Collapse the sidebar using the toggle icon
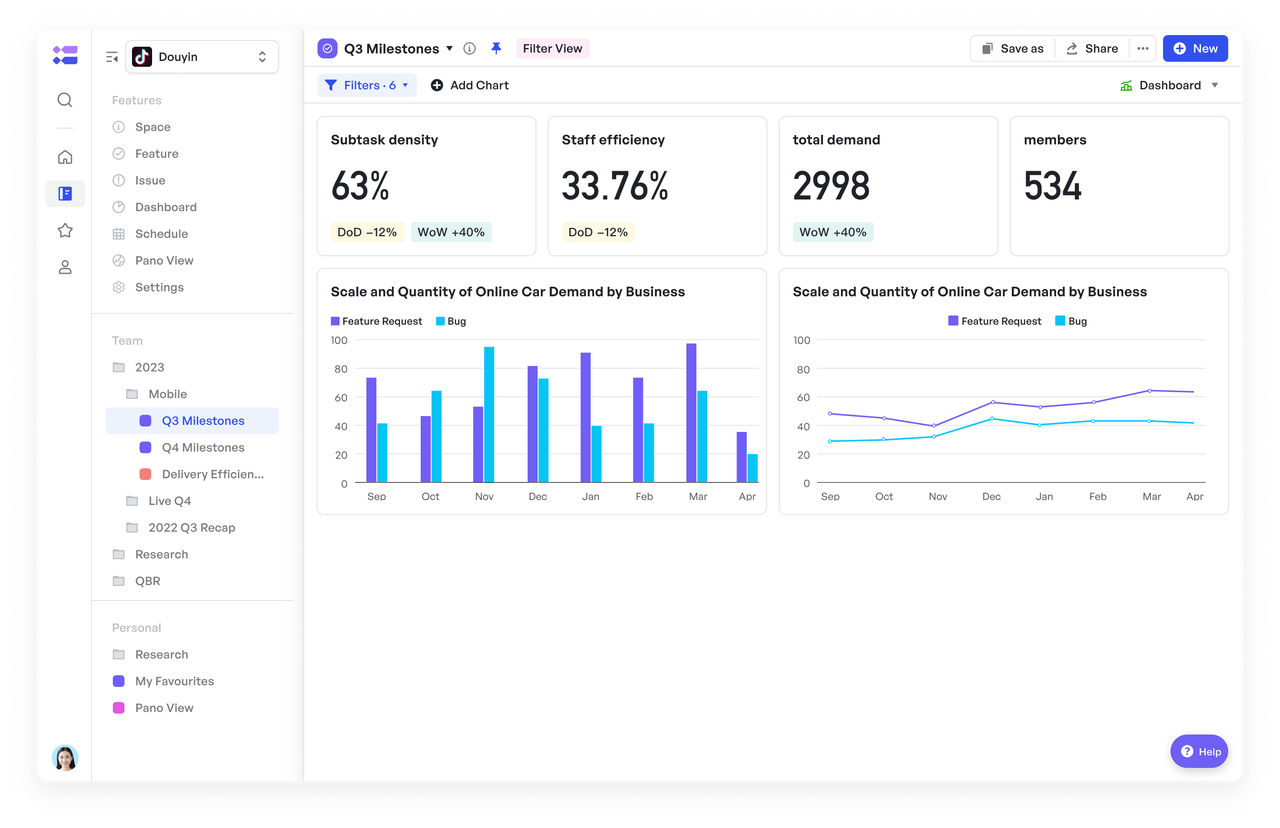The width and height of the screenshot is (1280, 828). pos(112,57)
